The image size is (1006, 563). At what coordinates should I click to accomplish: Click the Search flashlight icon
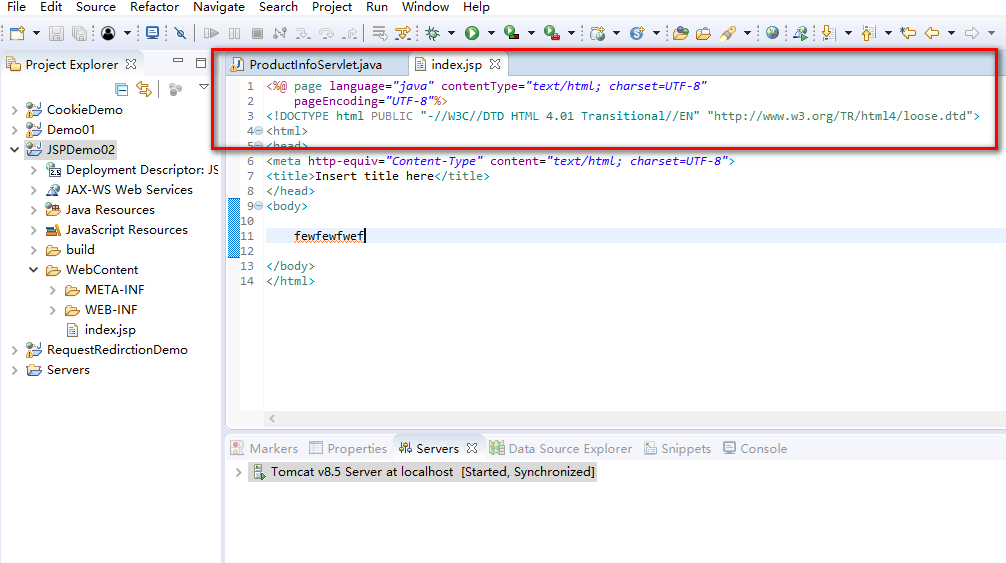click(x=728, y=33)
